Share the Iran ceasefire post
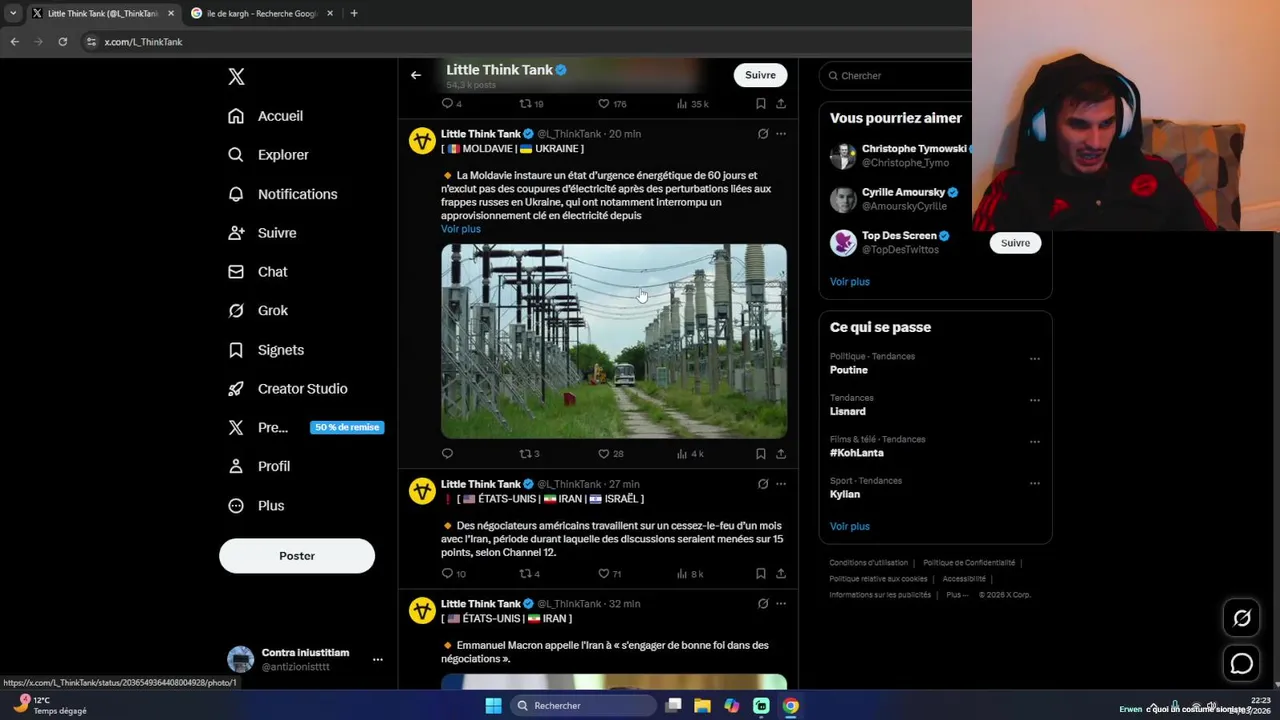 tap(781, 574)
